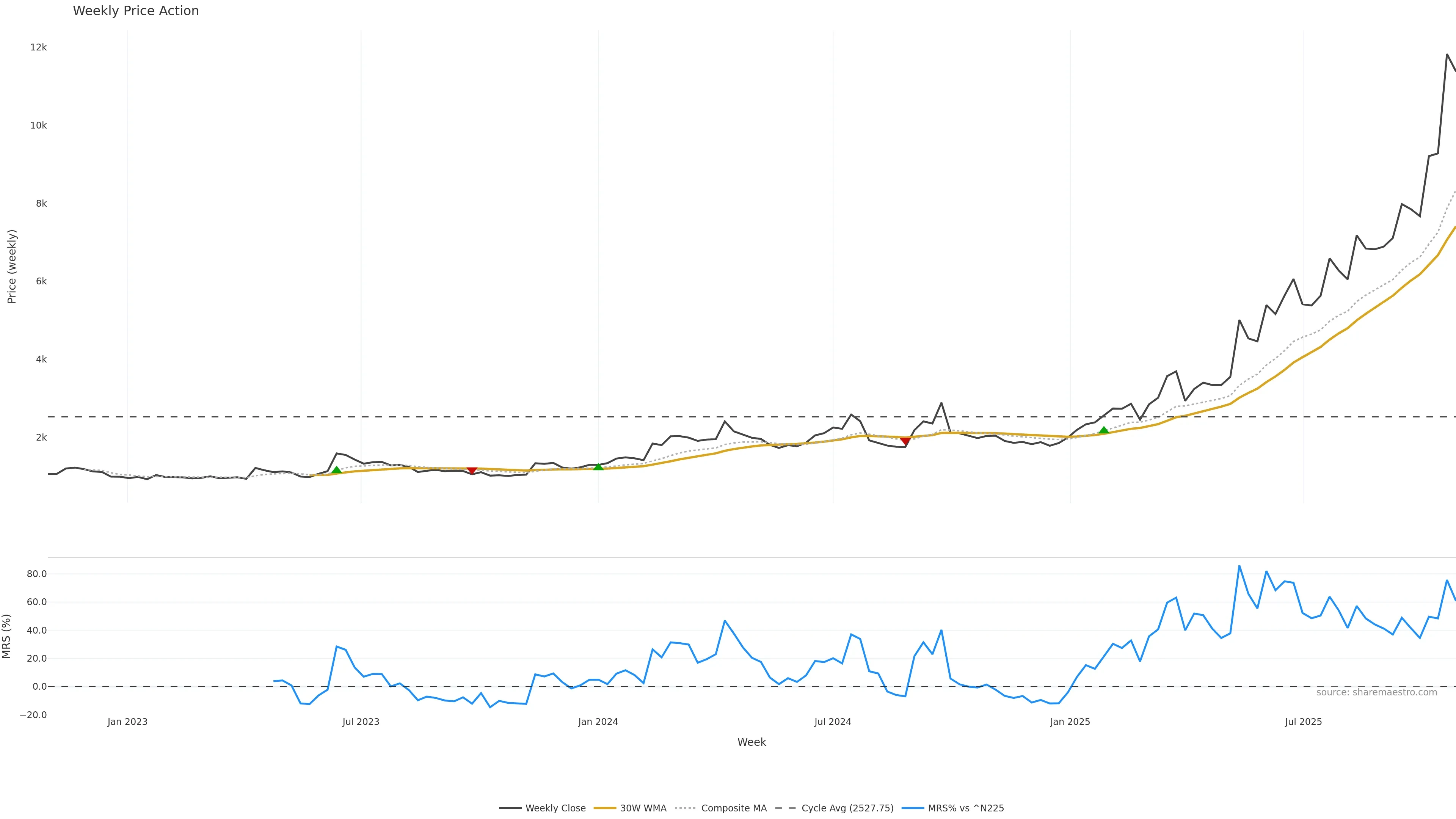Viewport: 1456px width, 819px height.
Task: Click the MRS (%) axis title
Action: click(x=7, y=636)
